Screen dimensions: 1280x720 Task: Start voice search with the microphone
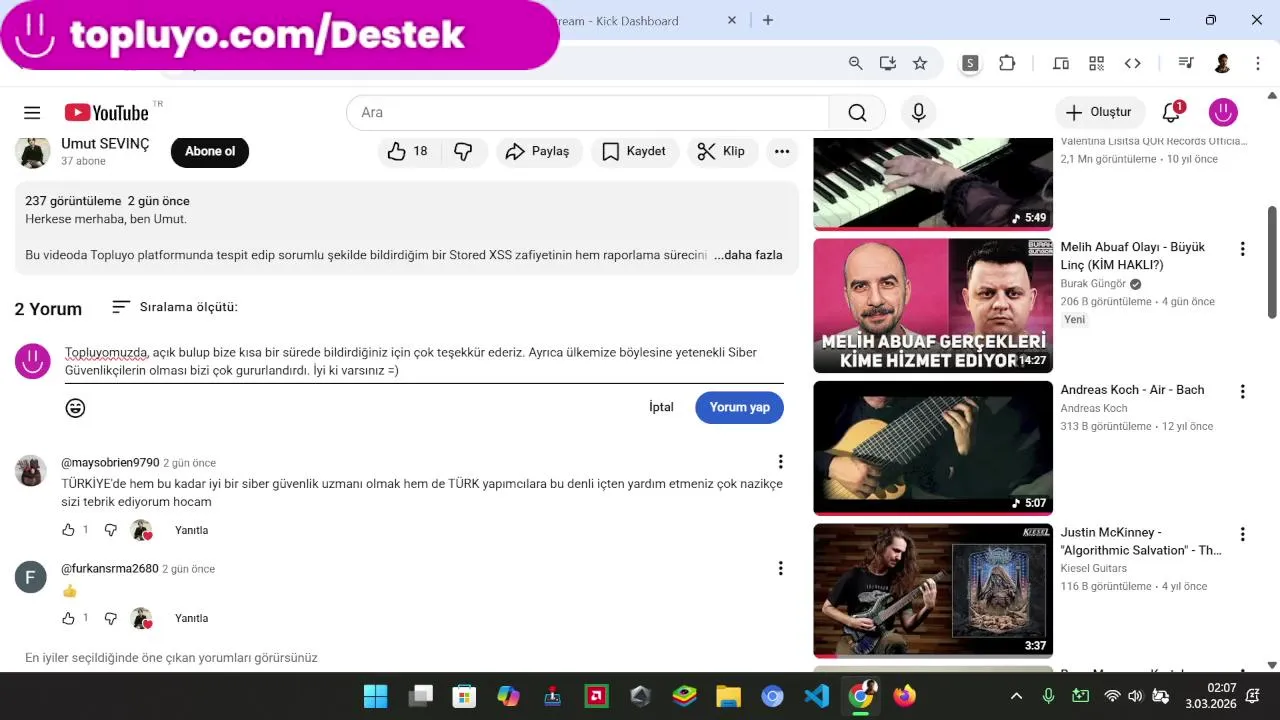click(x=918, y=113)
